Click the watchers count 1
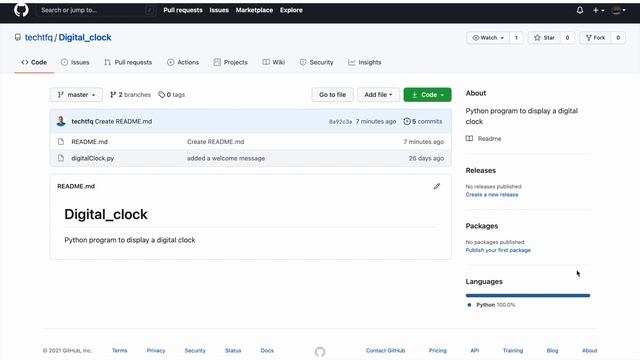The image size is (640, 360). (x=516, y=38)
